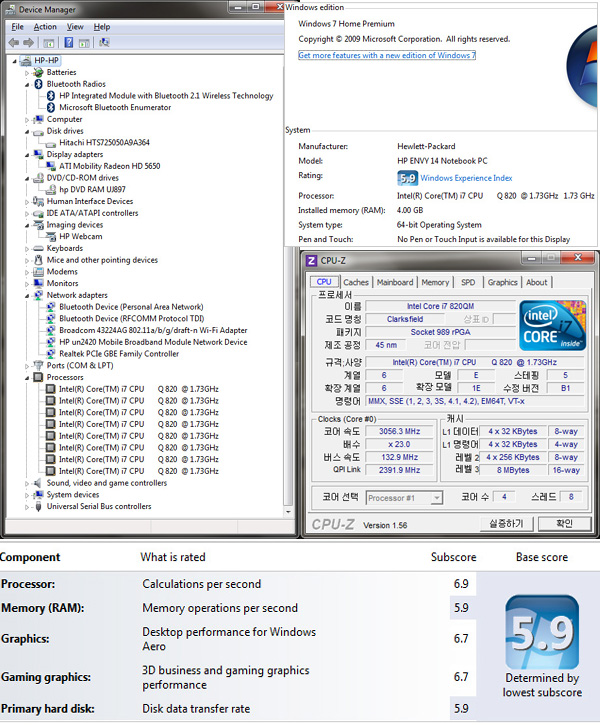This screenshot has width=600, height=725.
Task: Switch to the SPD tab in CPU-Z
Action: click(x=468, y=282)
